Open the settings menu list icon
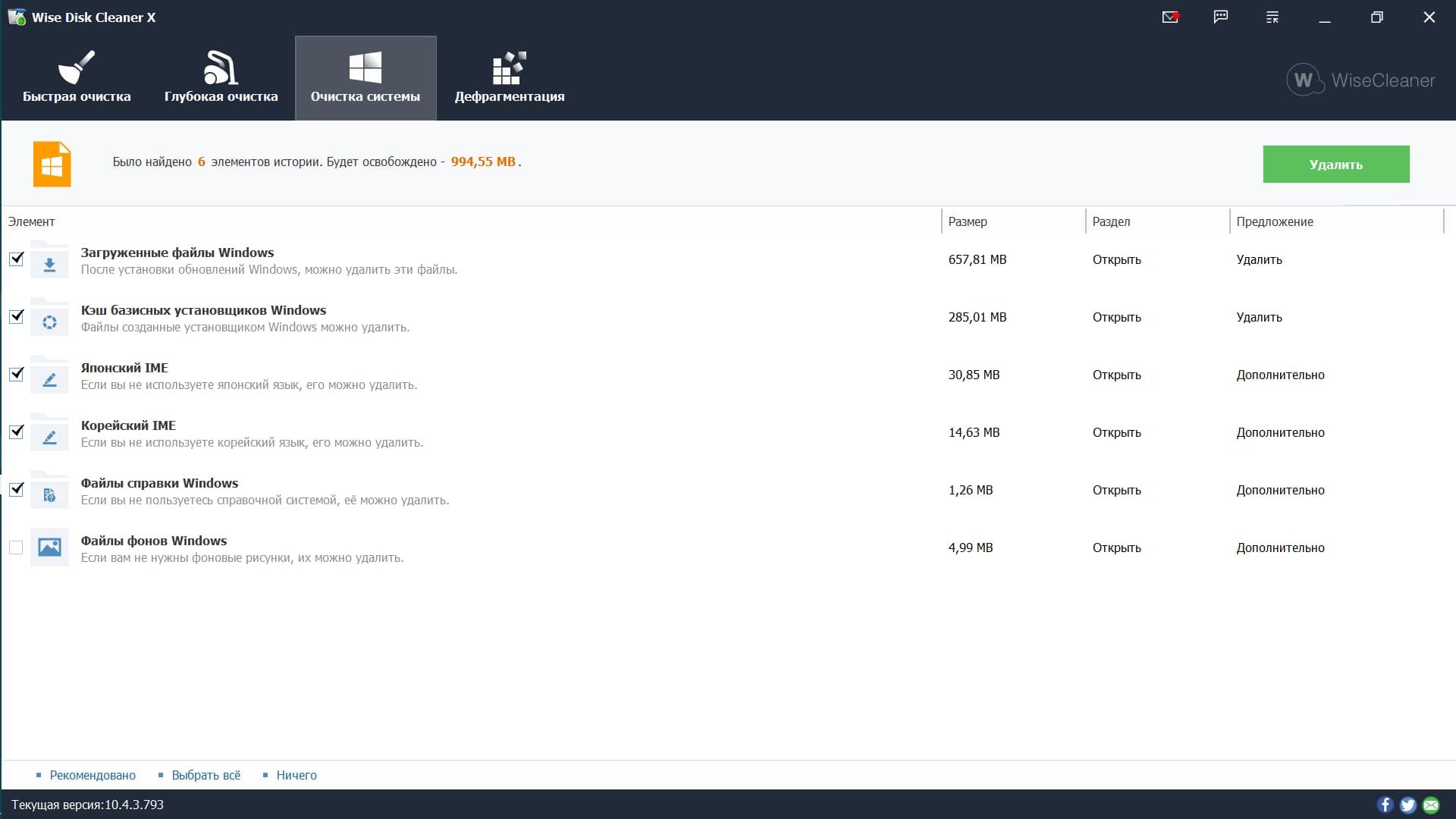The image size is (1456, 819). 1272,17
